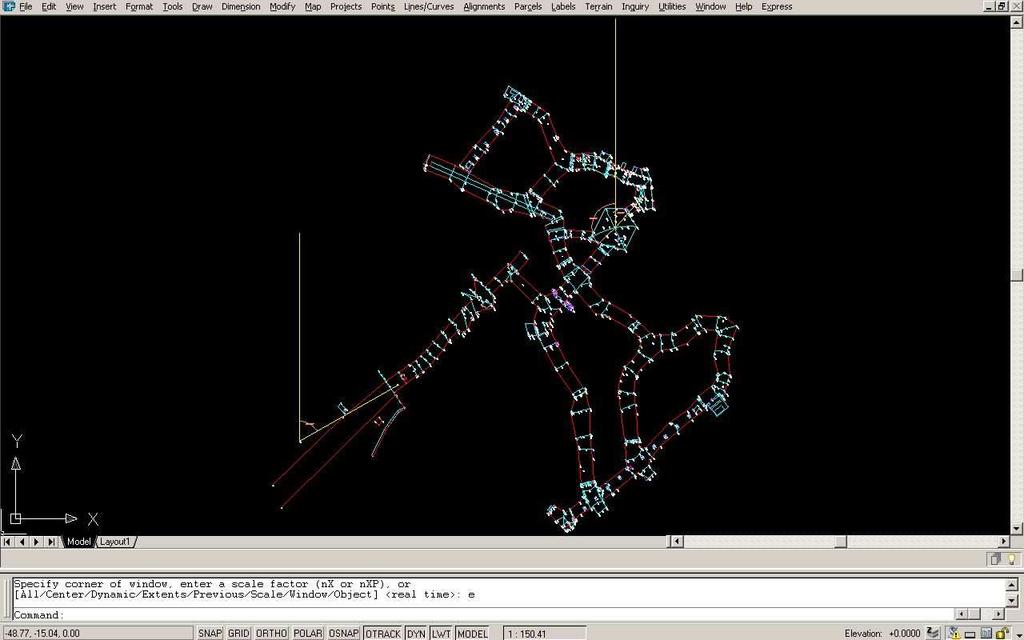
Task: Open the Lines/Curves menu
Action: click(x=428, y=7)
